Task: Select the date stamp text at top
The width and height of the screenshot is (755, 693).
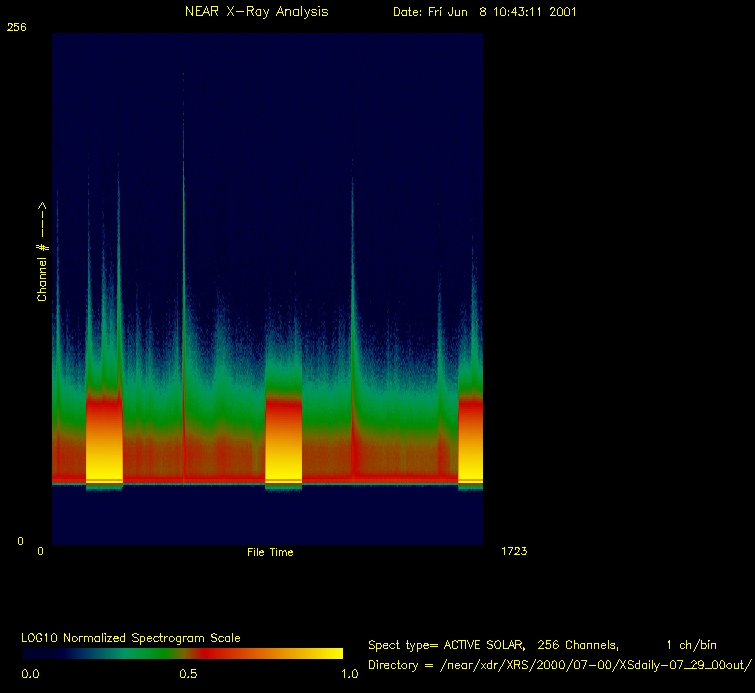Action: [x=484, y=12]
